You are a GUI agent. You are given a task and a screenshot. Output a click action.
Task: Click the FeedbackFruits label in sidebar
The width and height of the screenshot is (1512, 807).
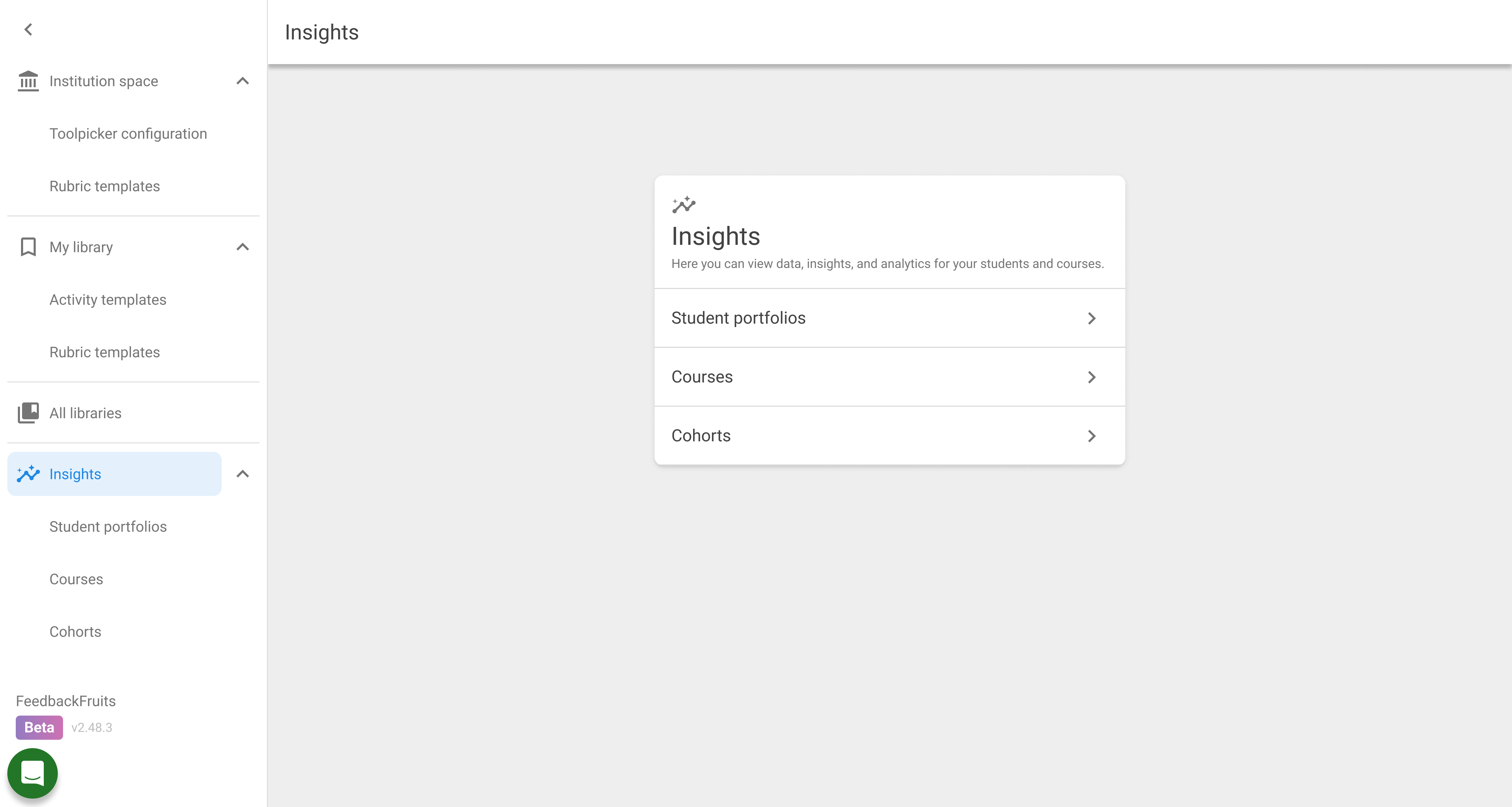66,701
